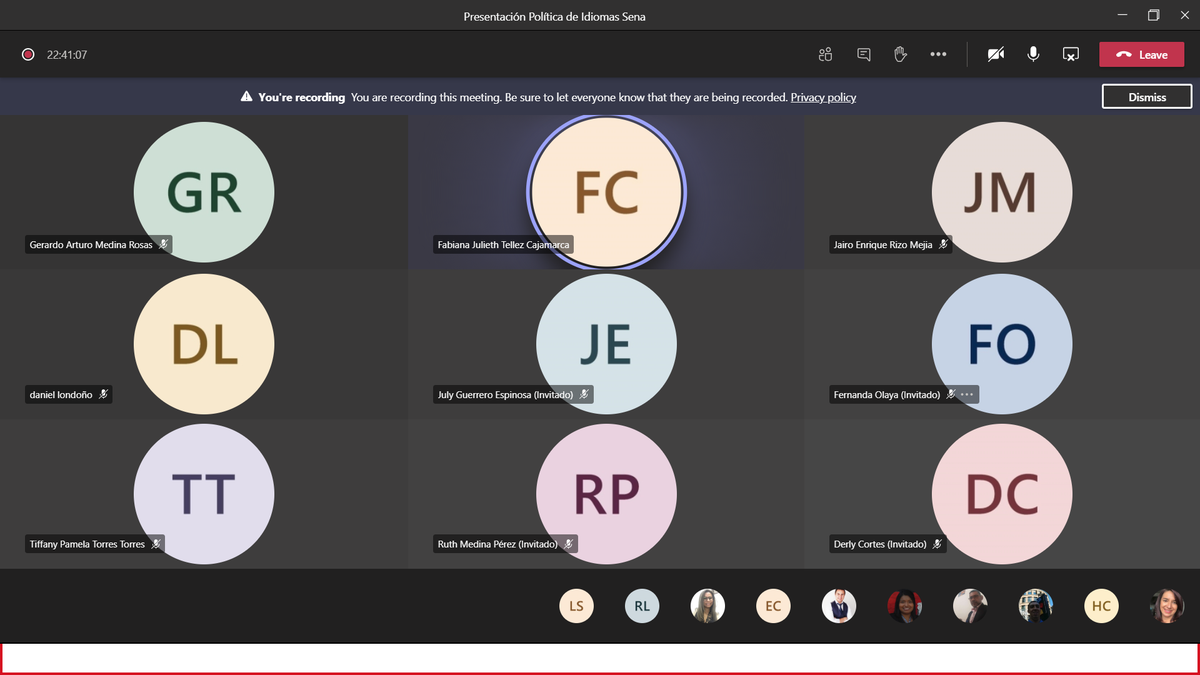Restore down the Teams meeting window
Screen dimensions: 1200x675
pyautogui.click(x=1153, y=15)
